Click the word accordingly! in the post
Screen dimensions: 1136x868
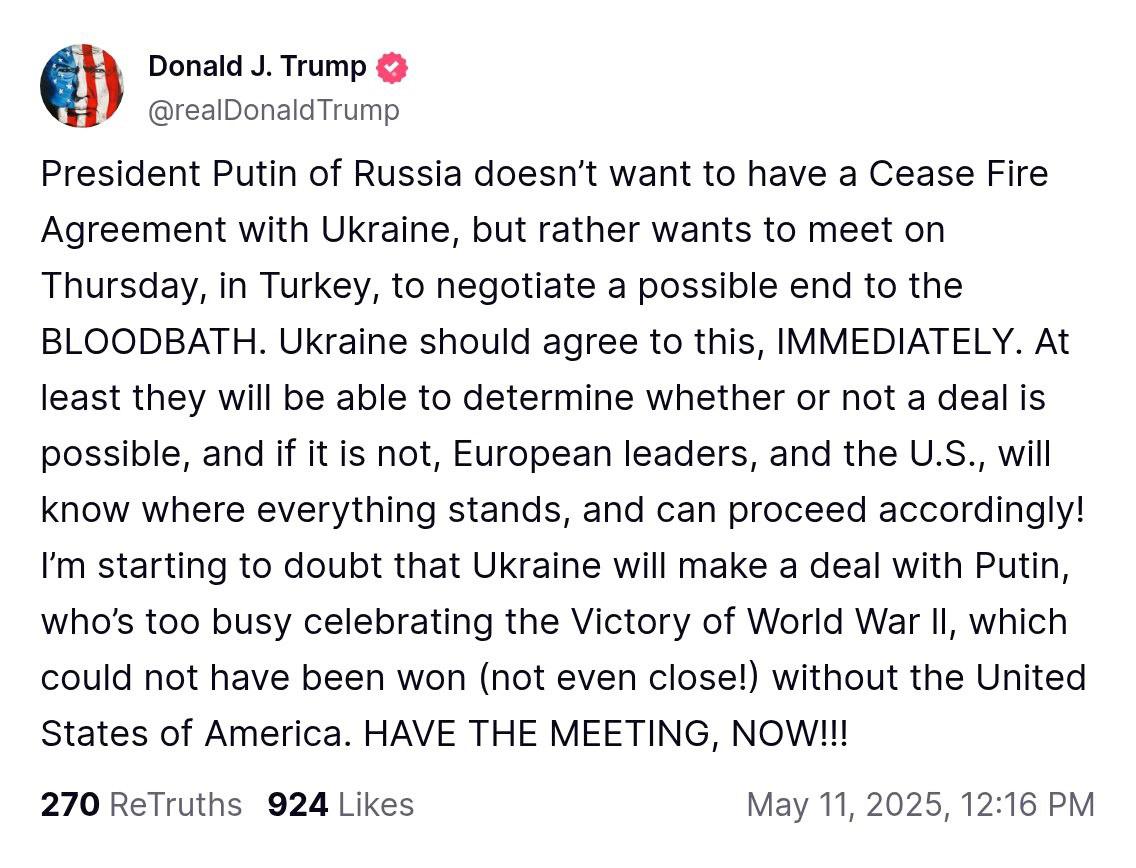[x=981, y=510]
